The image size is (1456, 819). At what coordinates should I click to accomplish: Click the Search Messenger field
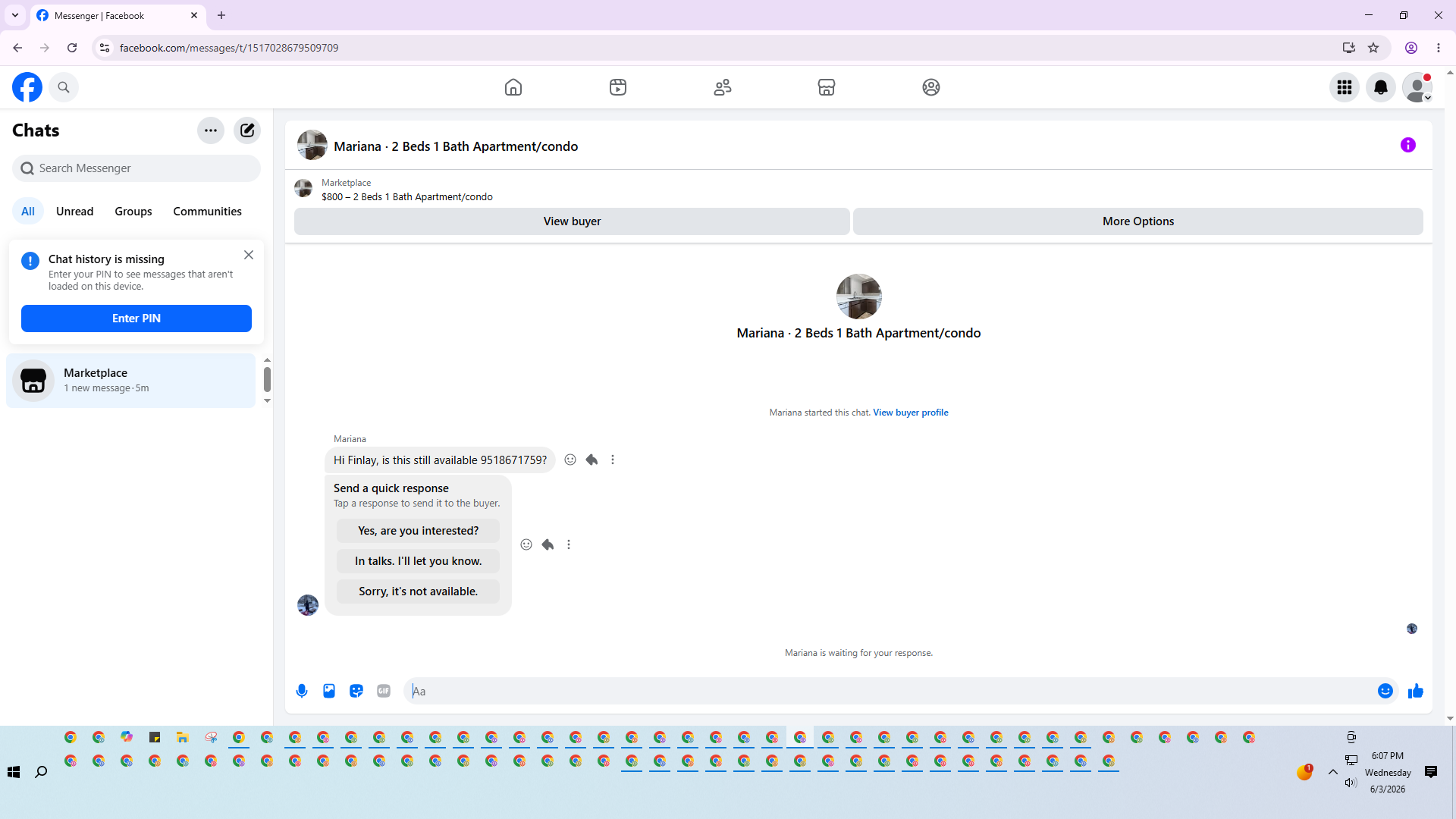click(x=136, y=168)
